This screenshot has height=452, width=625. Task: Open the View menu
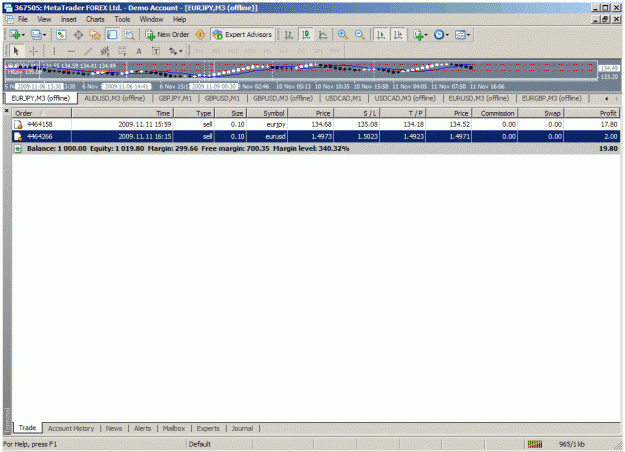(44, 19)
